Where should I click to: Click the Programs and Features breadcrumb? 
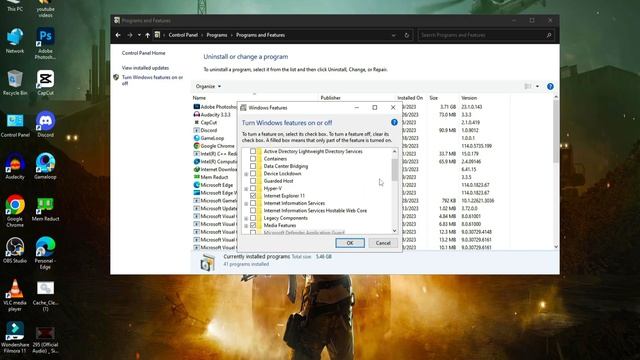pyautogui.click(x=260, y=35)
